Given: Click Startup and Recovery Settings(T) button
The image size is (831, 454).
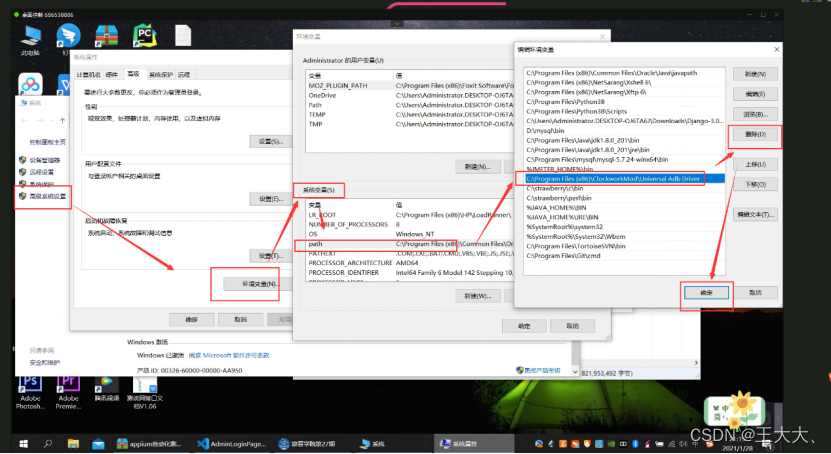Looking at the screenshot, I should 270,256.
